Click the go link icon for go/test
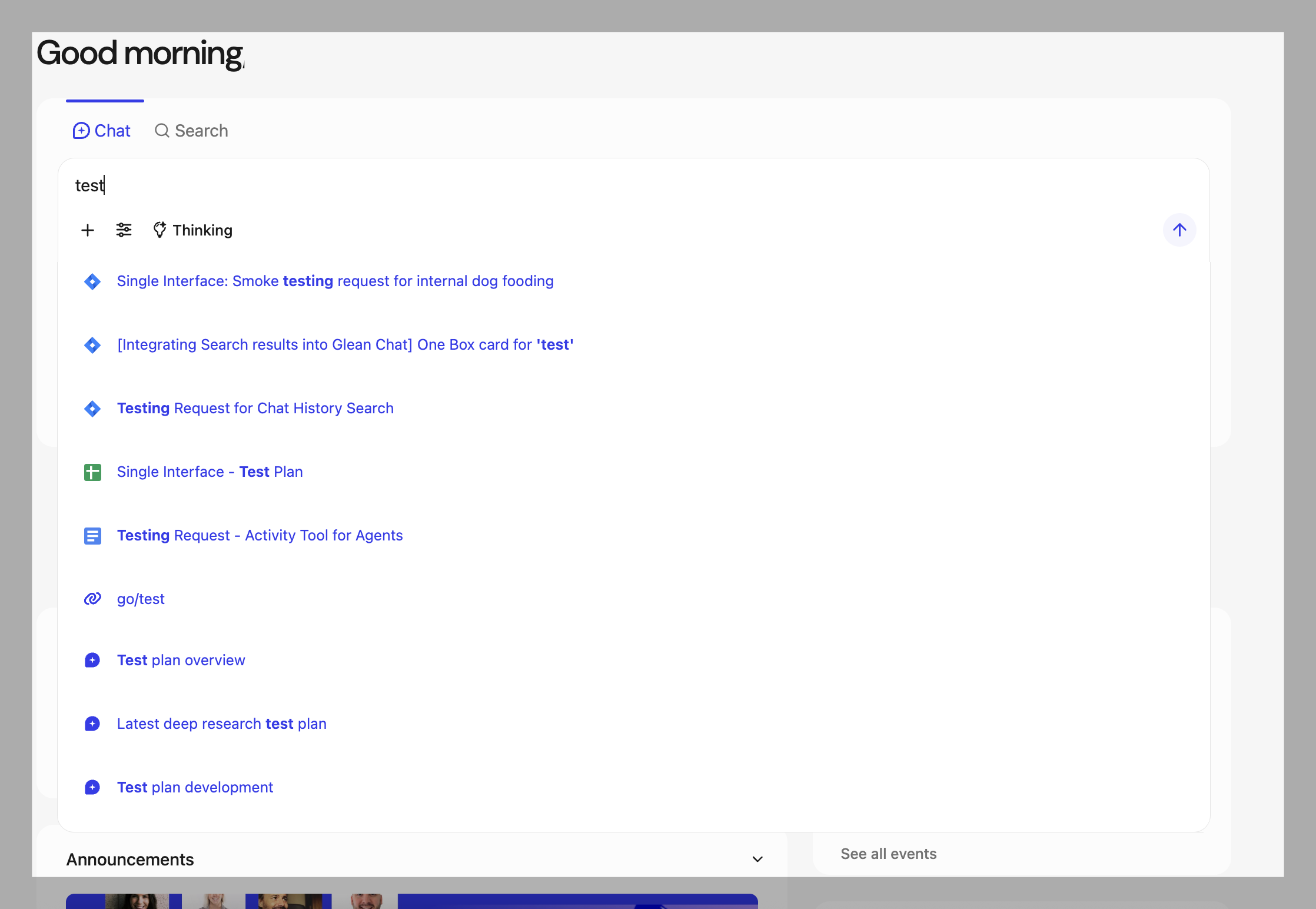1316x909 pixels. point(92,599)
